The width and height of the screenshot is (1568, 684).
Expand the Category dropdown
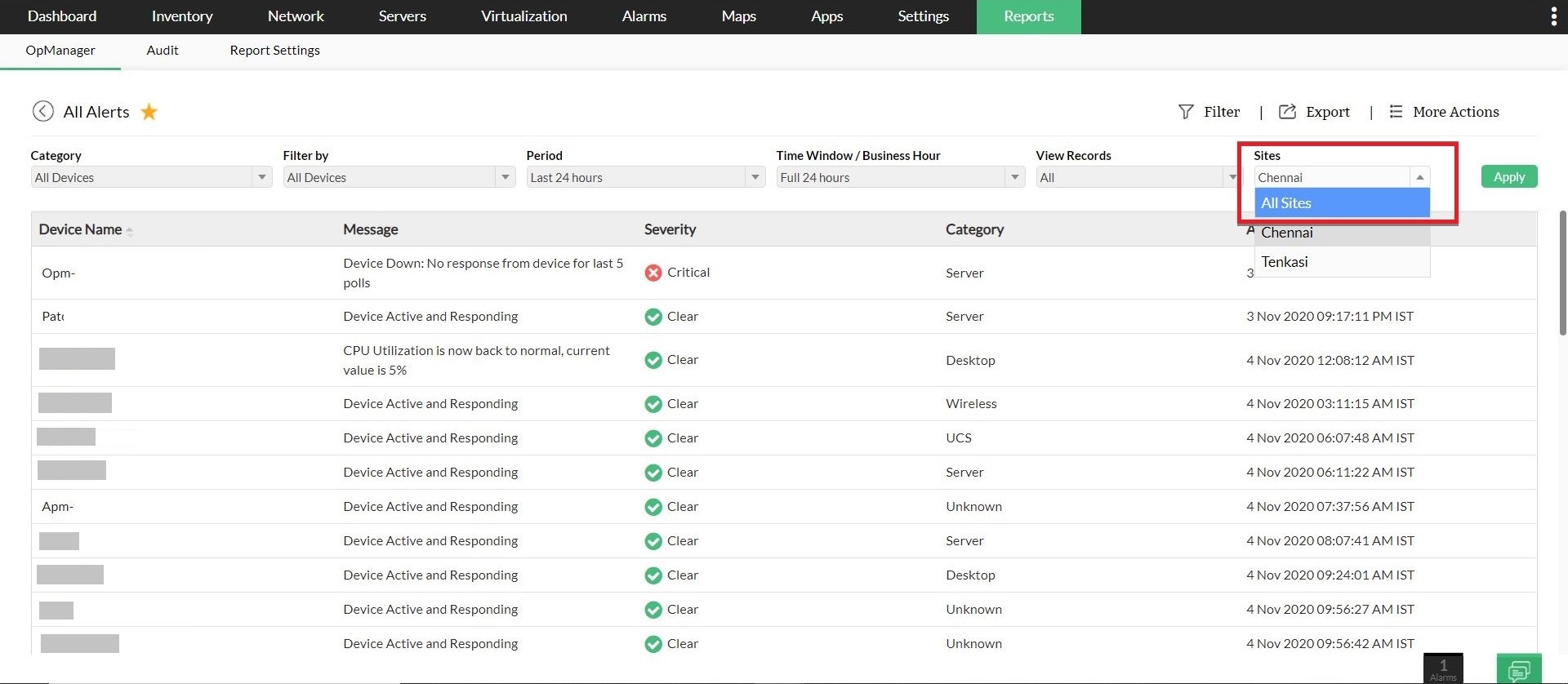click(x=261, y=177)
